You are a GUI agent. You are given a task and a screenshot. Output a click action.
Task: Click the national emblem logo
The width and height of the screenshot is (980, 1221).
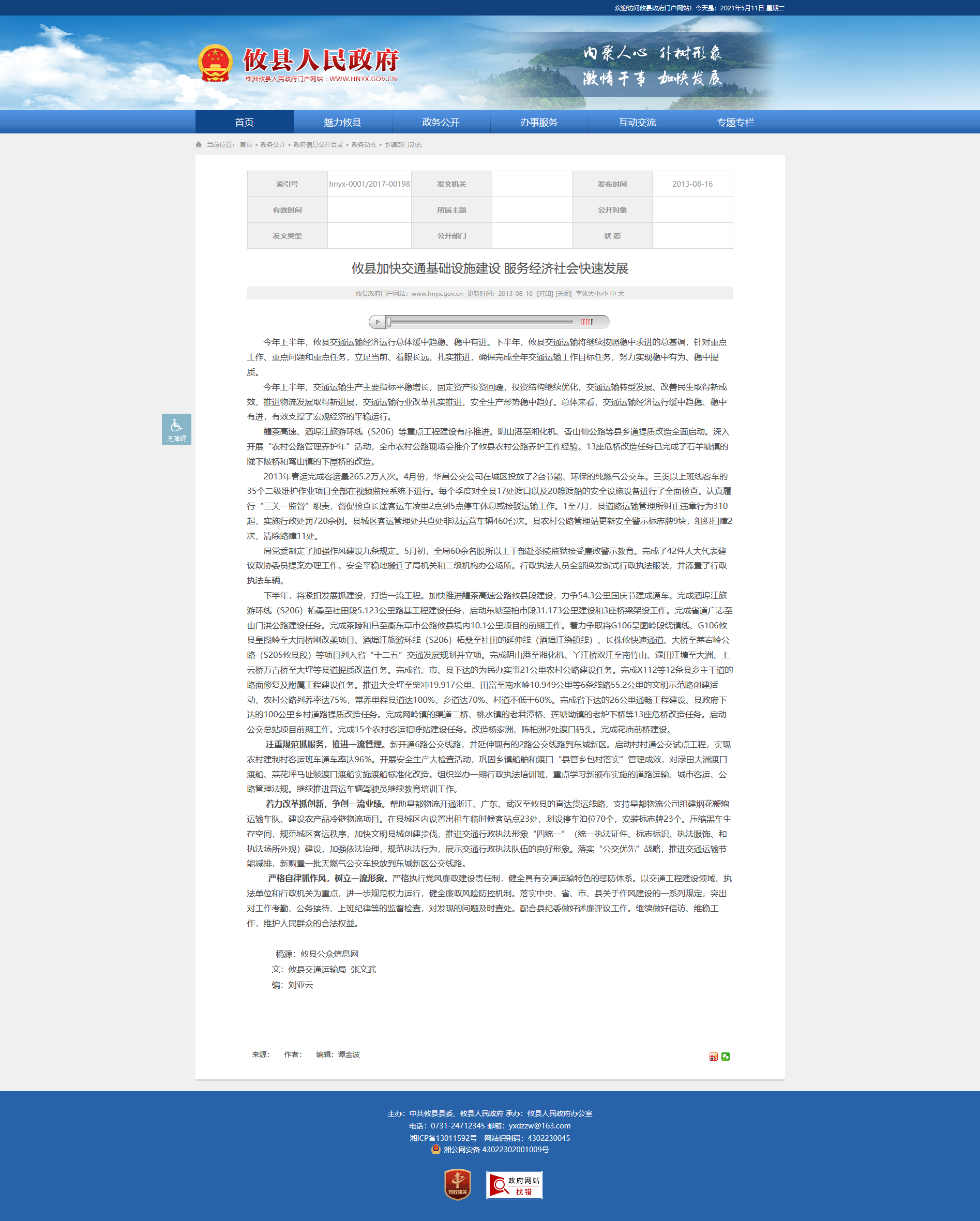(x=215, y=64)
